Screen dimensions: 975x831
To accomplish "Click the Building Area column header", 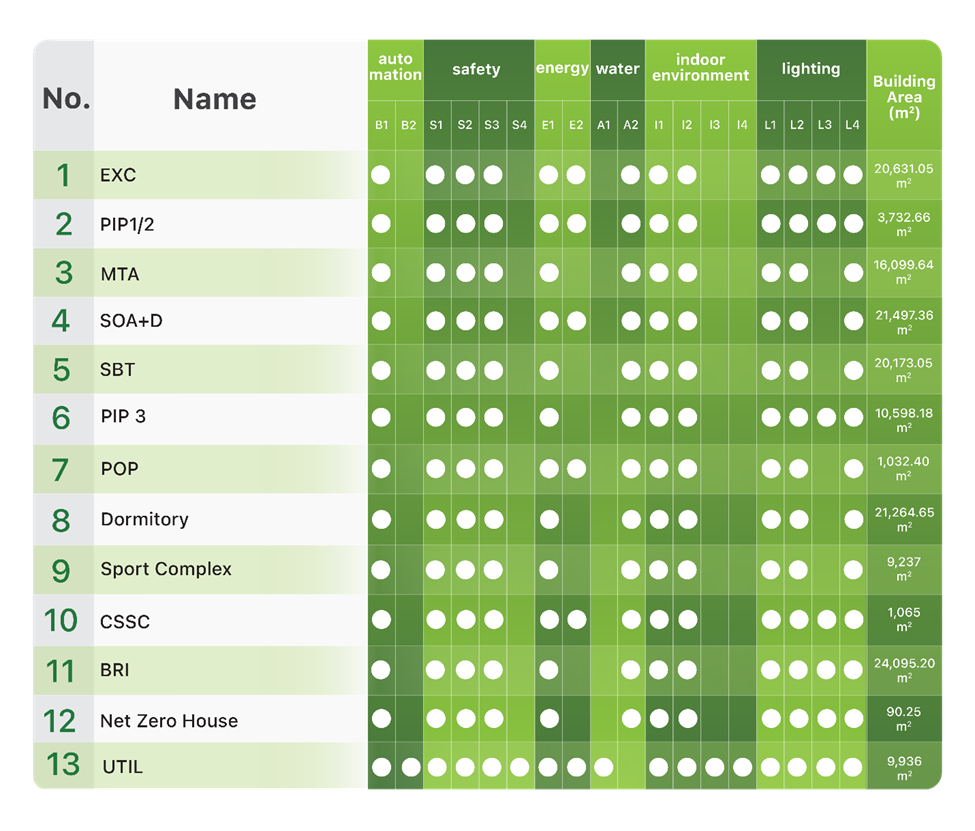I will [x=904, y=96].
